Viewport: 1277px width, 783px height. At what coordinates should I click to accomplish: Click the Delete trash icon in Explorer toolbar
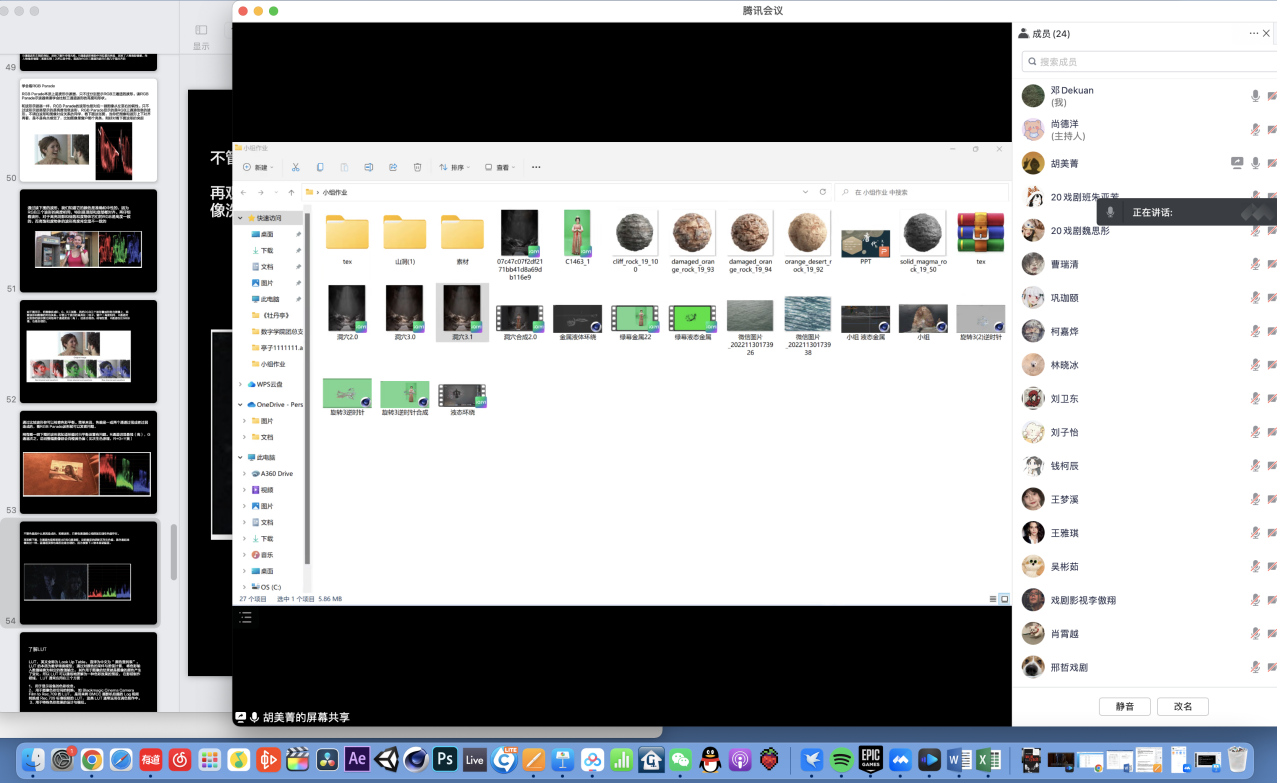coord(418,167)
